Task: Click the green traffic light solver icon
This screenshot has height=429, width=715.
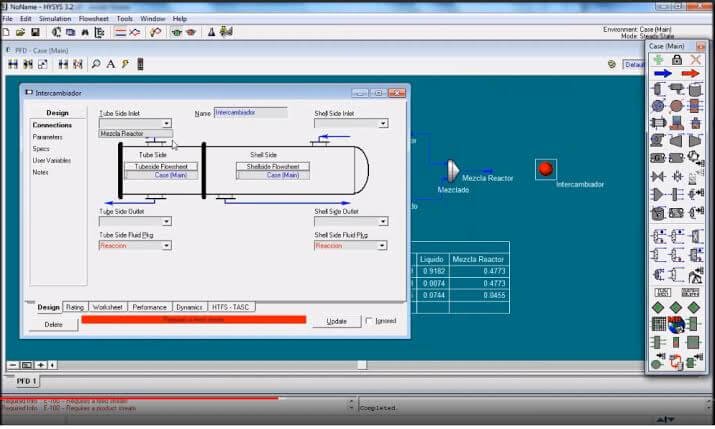Action: click(x=176, y=32)
